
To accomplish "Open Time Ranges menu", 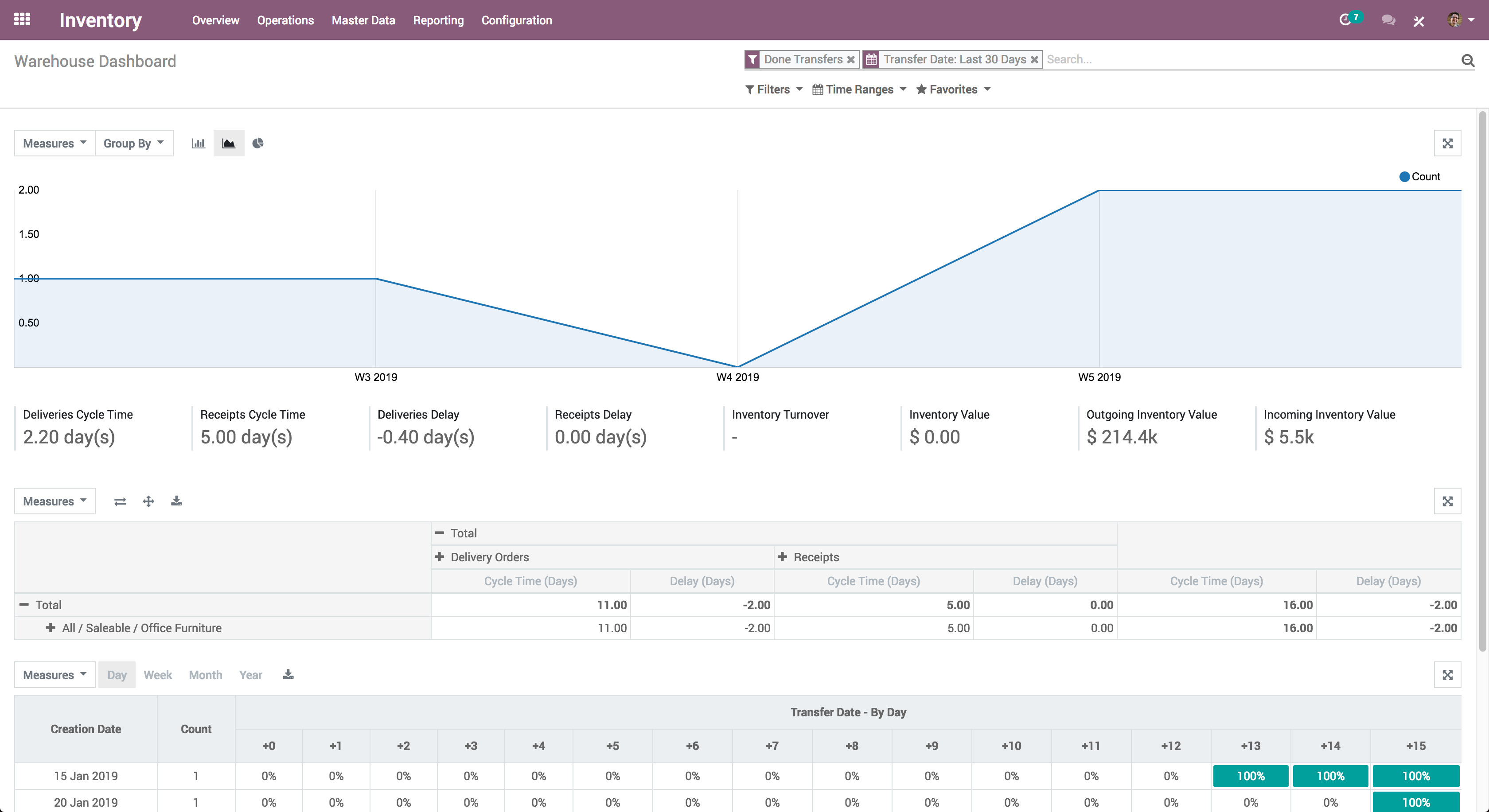I will point(858,89).
